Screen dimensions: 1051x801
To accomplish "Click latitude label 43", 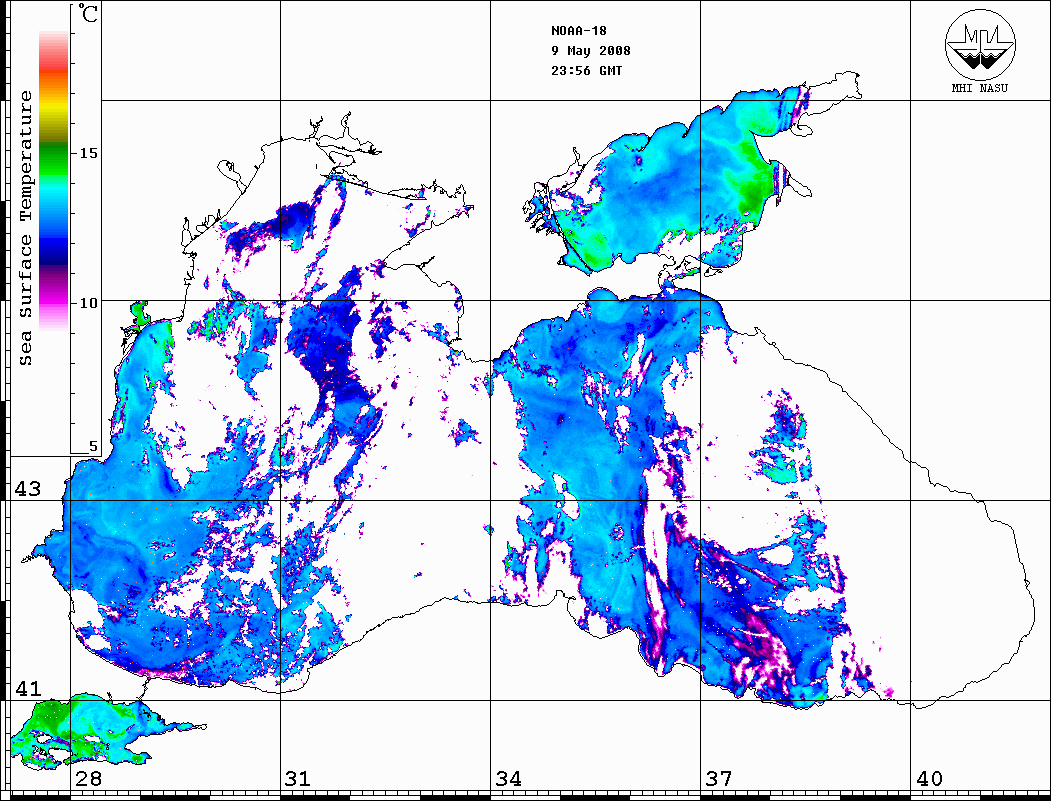I will coord(28,489).
